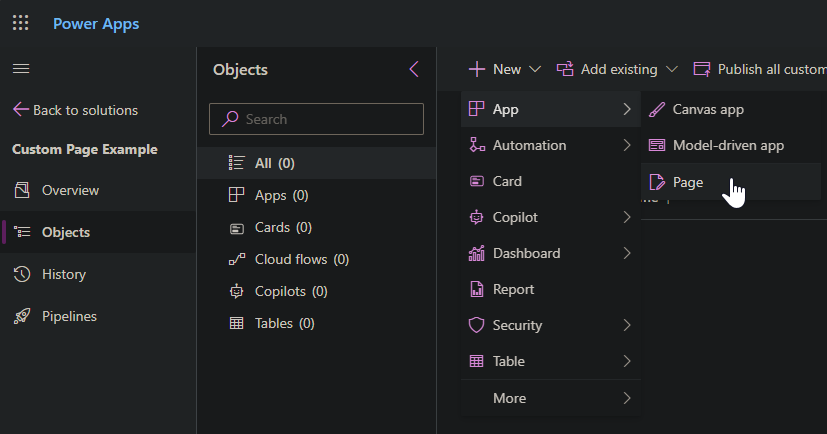Select Copilots (0) in objects tree
The width and height of the screenshot is (827, 434).
(x=316, y=291)
